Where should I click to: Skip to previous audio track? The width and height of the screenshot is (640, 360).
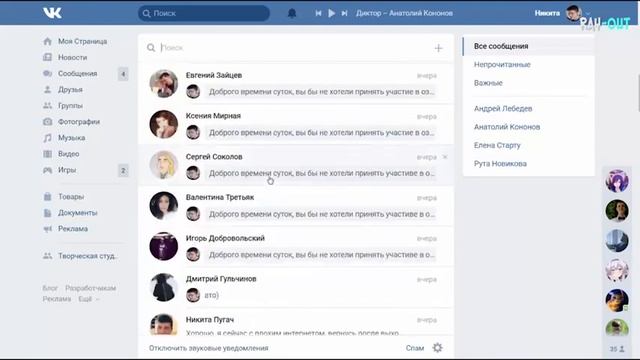click(318, 13)
